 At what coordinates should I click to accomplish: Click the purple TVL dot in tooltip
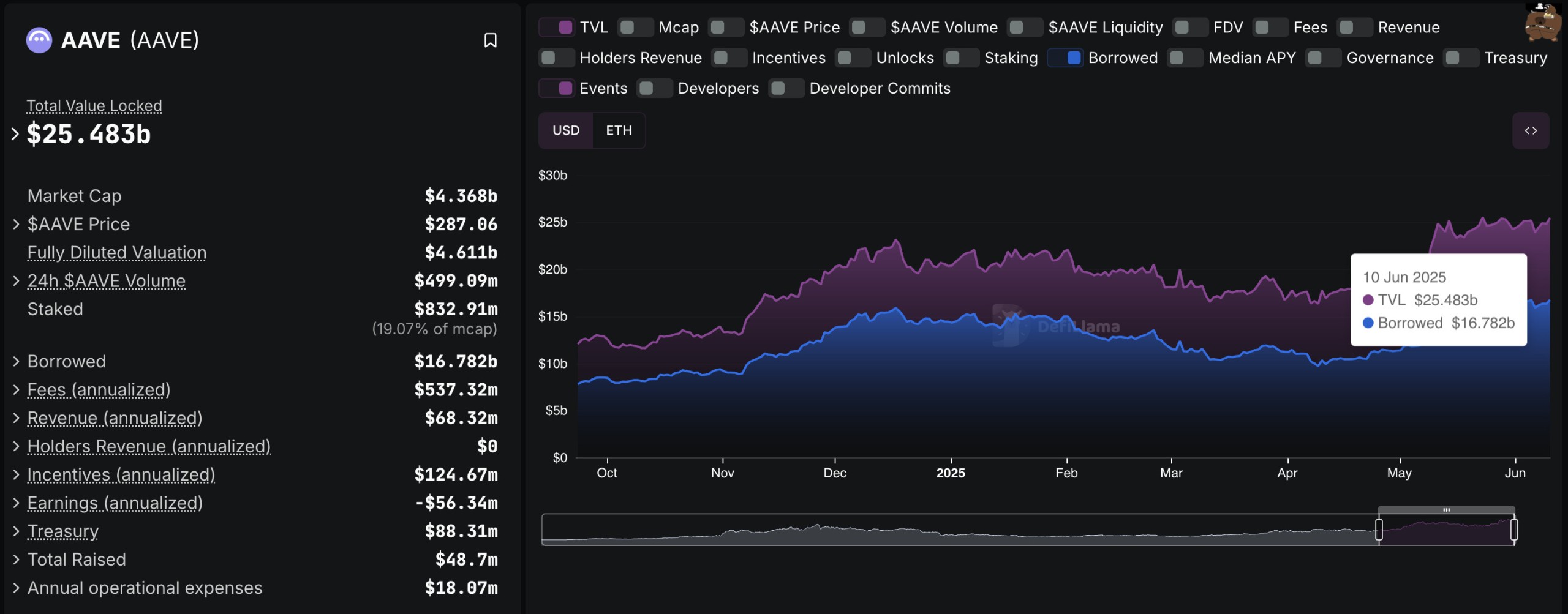1368,300
